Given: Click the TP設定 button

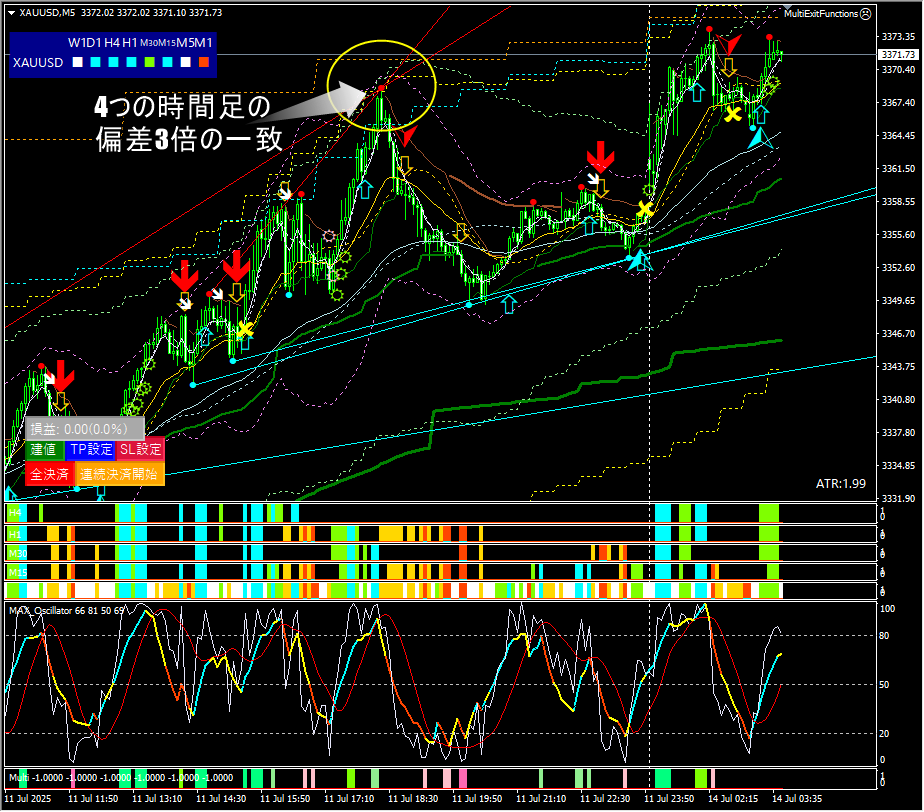Looking at the screenshot, I should pyautogui.click(x=91, y=450).
